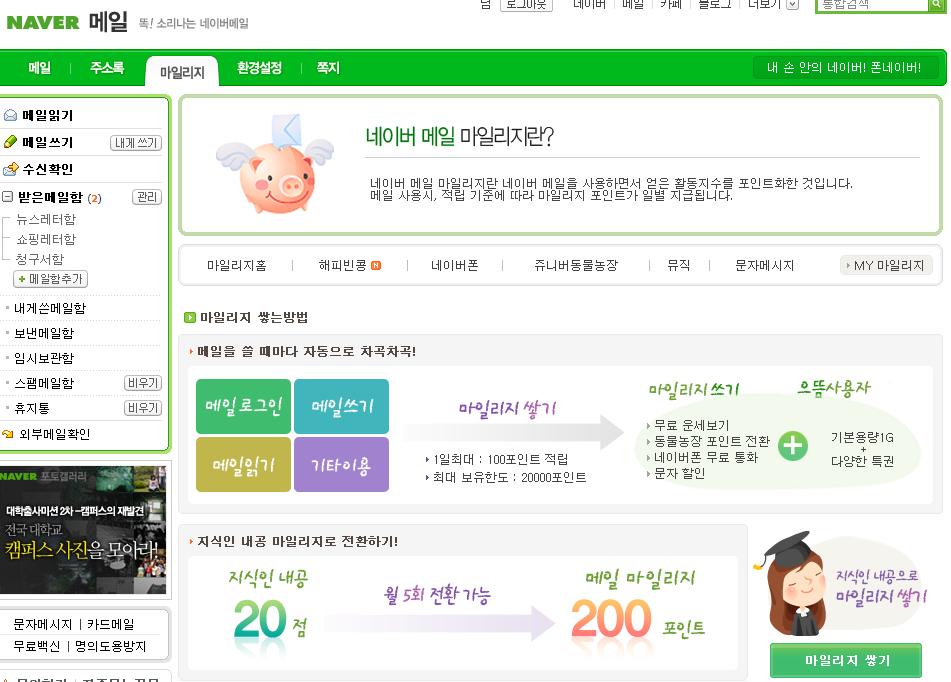Collapse the 받은메일함 folder tree

pyautogui.click(x=7, y=197)
